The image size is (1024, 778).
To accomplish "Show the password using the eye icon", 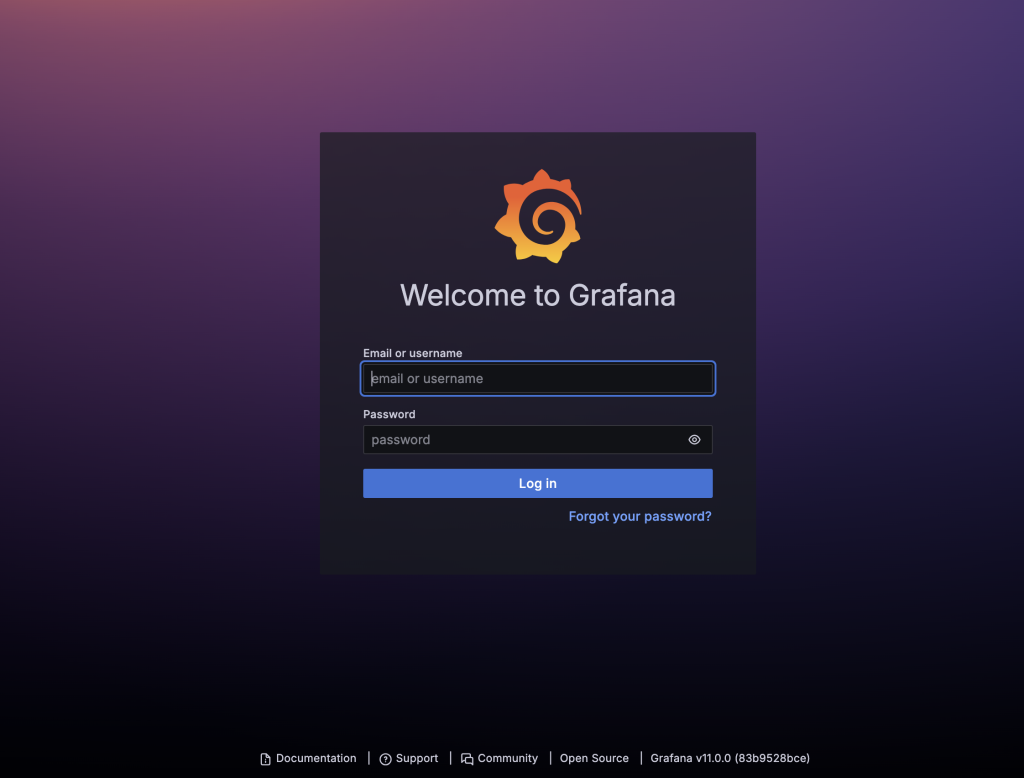I will pos(694,440).
